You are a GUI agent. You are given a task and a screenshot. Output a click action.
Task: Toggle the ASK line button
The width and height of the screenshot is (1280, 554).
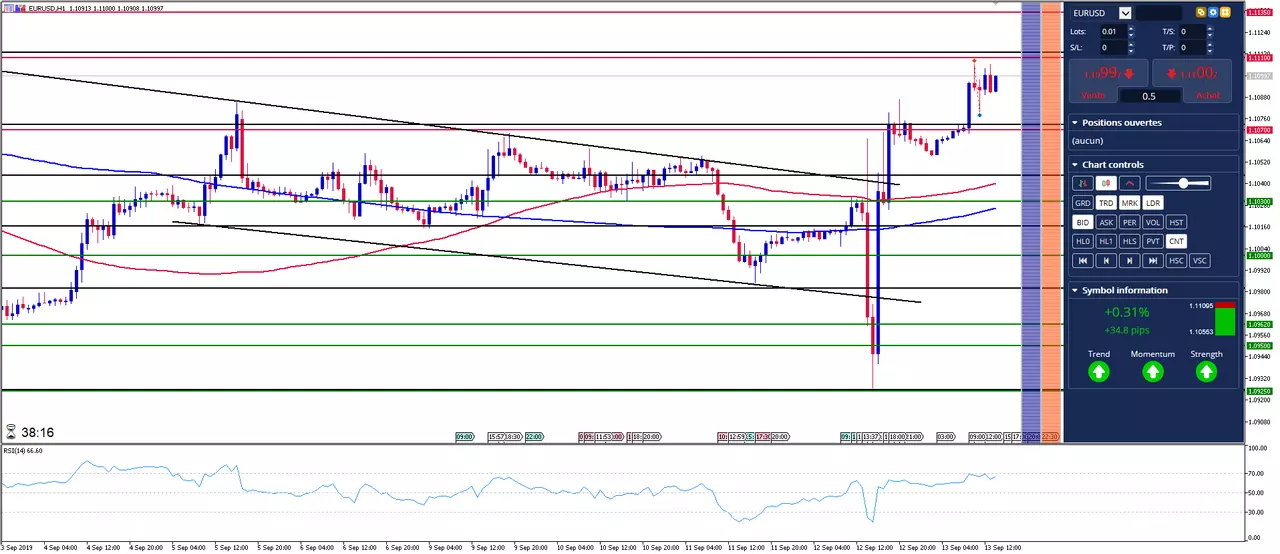pos(1106,222)
